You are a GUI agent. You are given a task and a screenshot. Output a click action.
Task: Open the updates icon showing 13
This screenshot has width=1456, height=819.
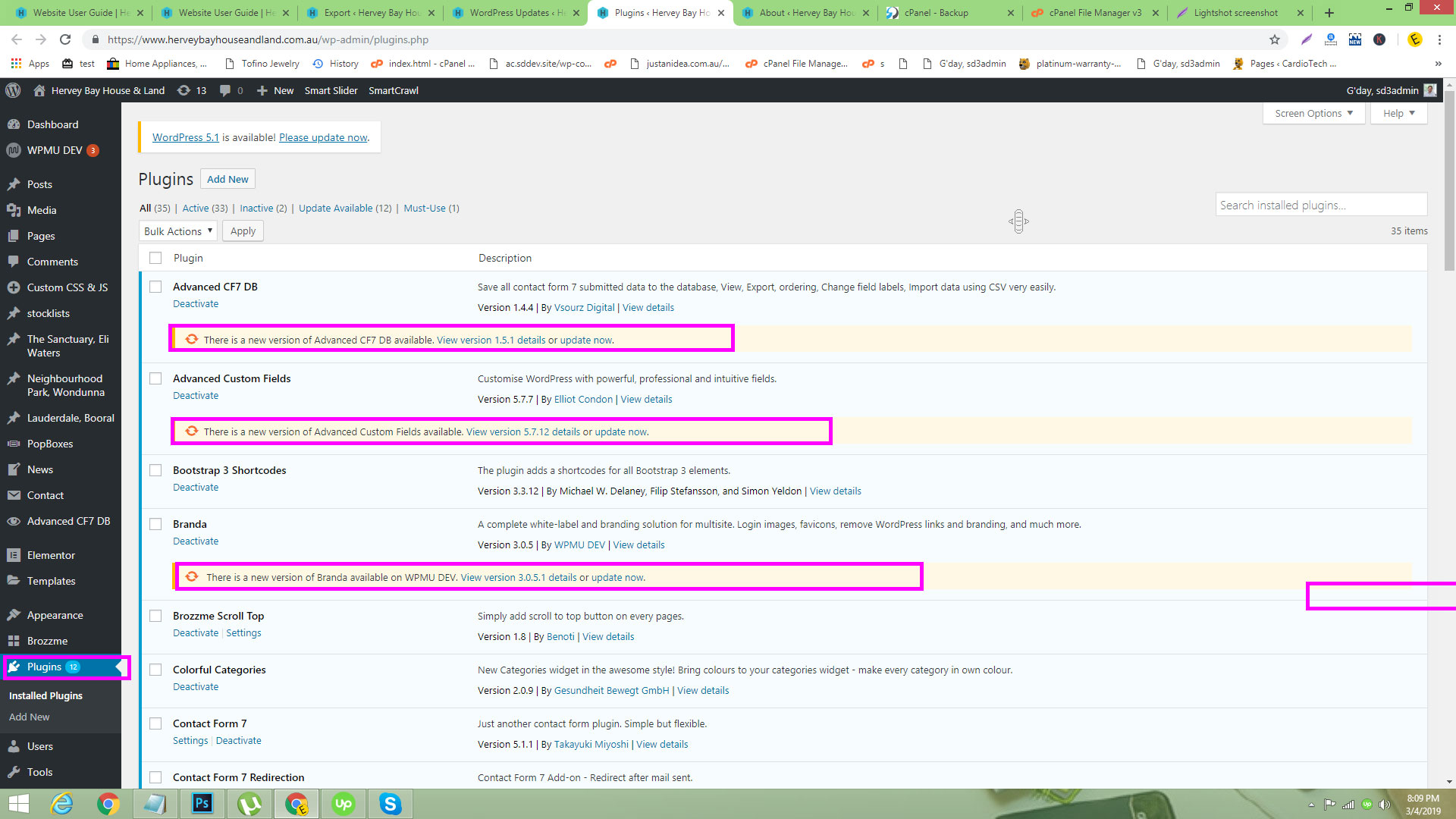192,90
